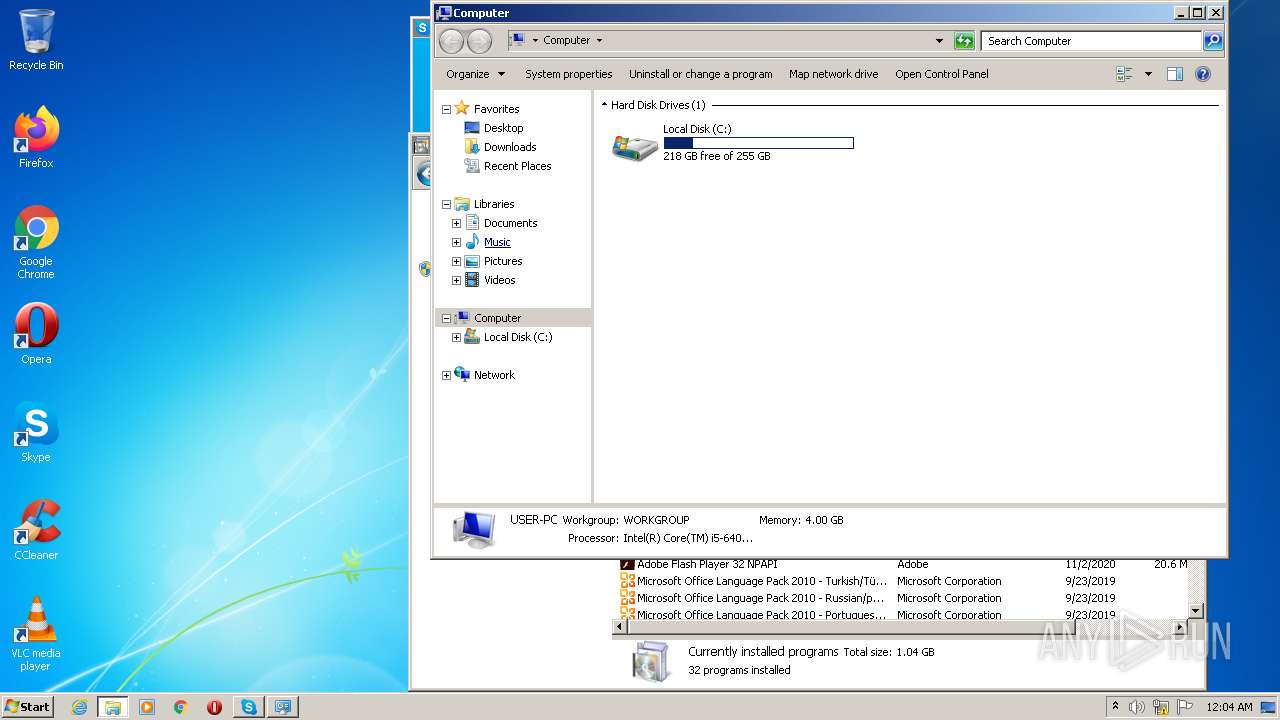Launch Firefox from desktop shortcut
1280x720 pixels.
(x=36, y=138)
